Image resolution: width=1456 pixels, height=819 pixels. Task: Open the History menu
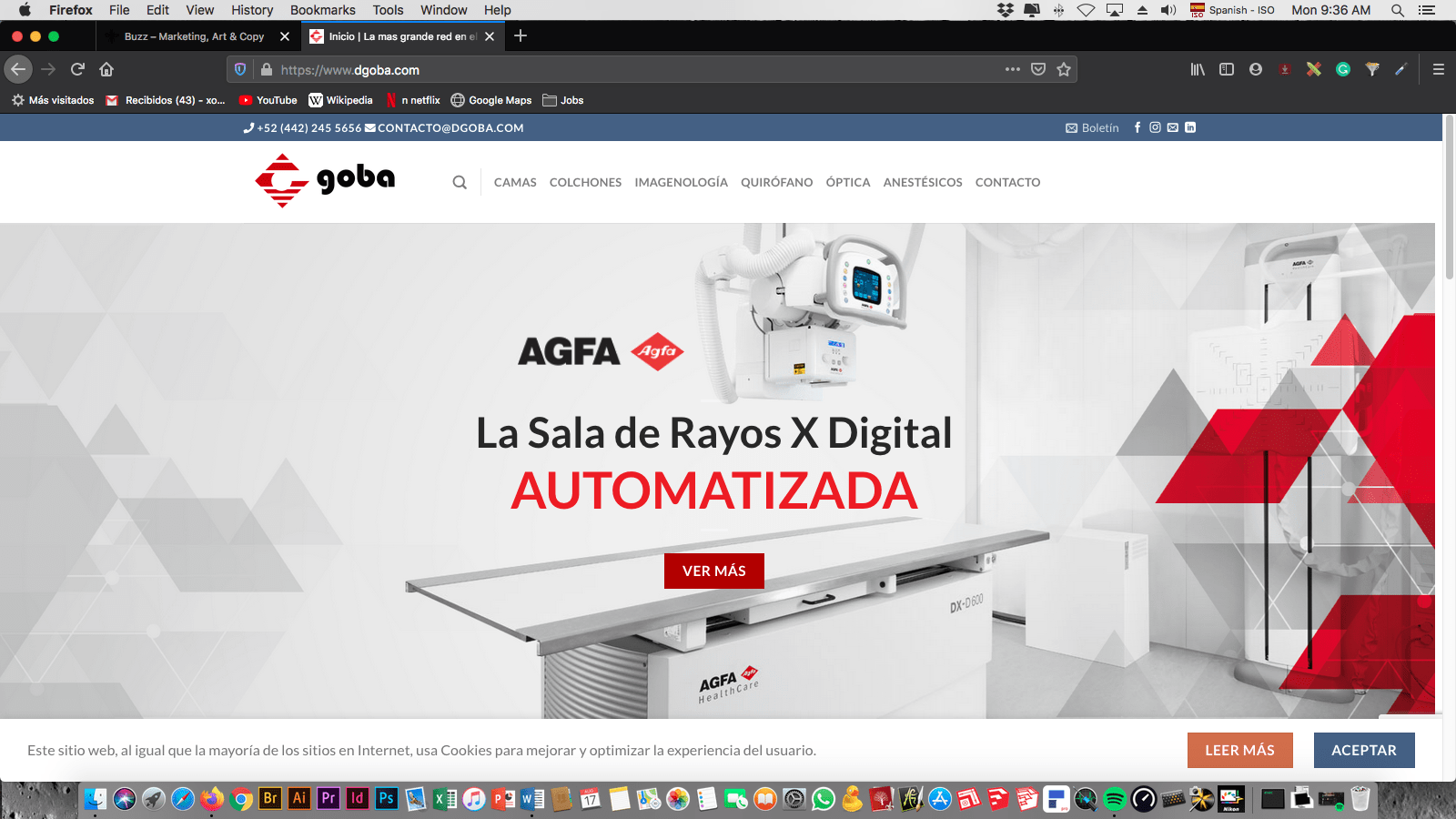click(251, 10)
